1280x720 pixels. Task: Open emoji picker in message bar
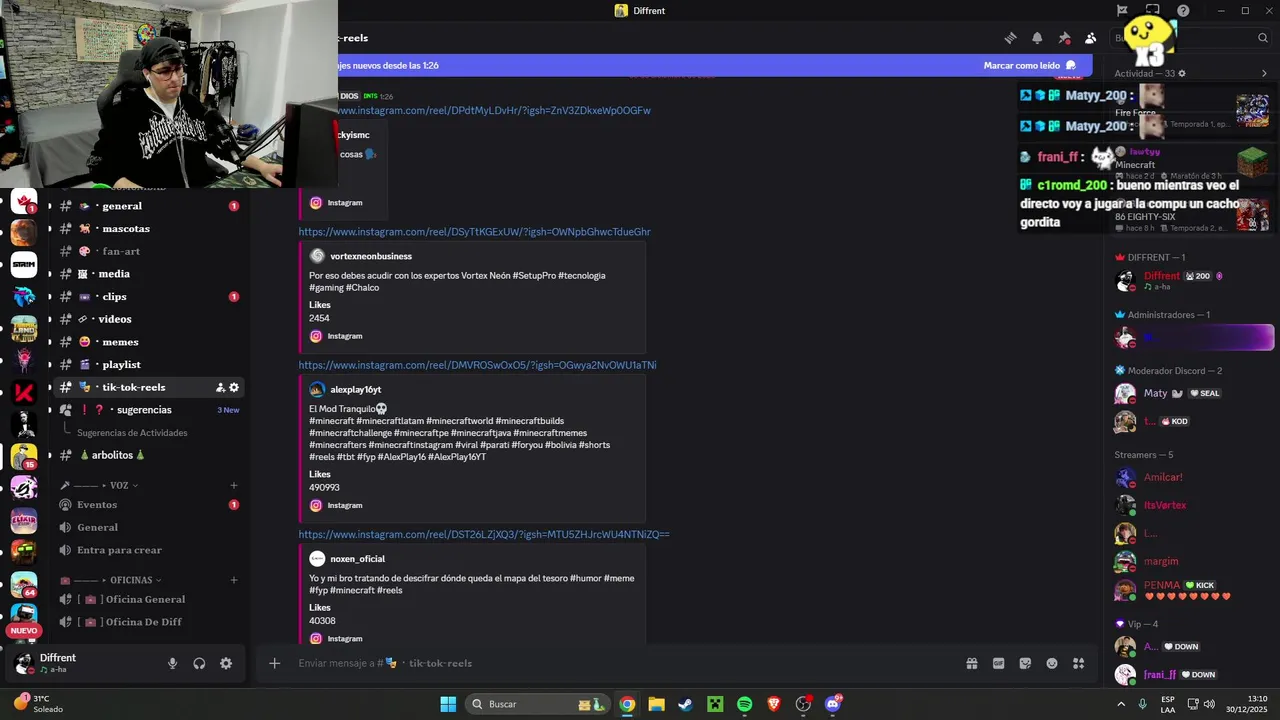point(1052,663)
